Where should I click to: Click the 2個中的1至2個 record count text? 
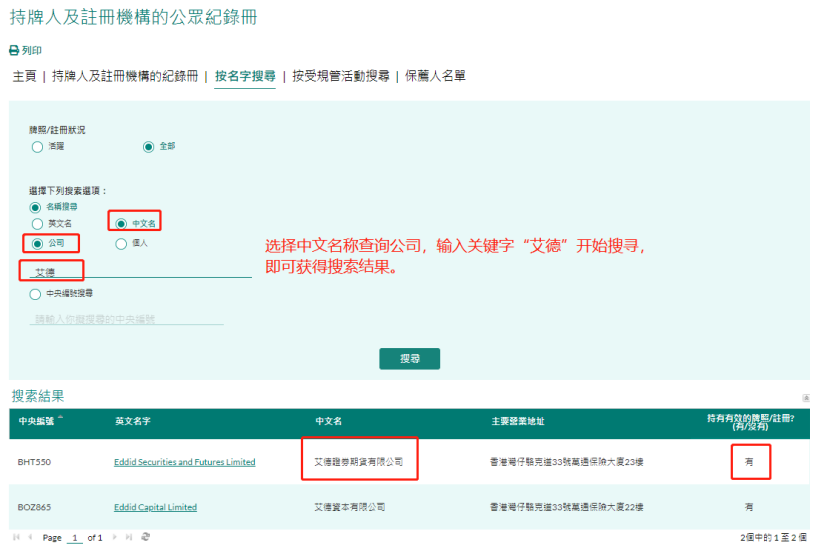[x=773, y=537]
